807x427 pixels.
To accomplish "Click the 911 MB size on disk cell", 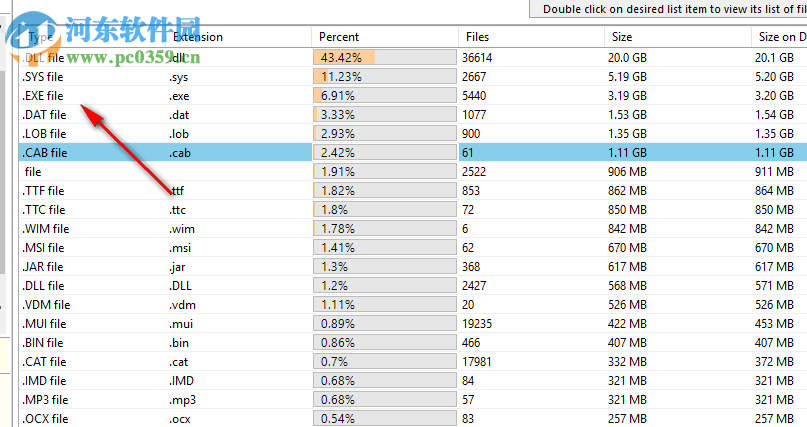I will click(775, 172).
